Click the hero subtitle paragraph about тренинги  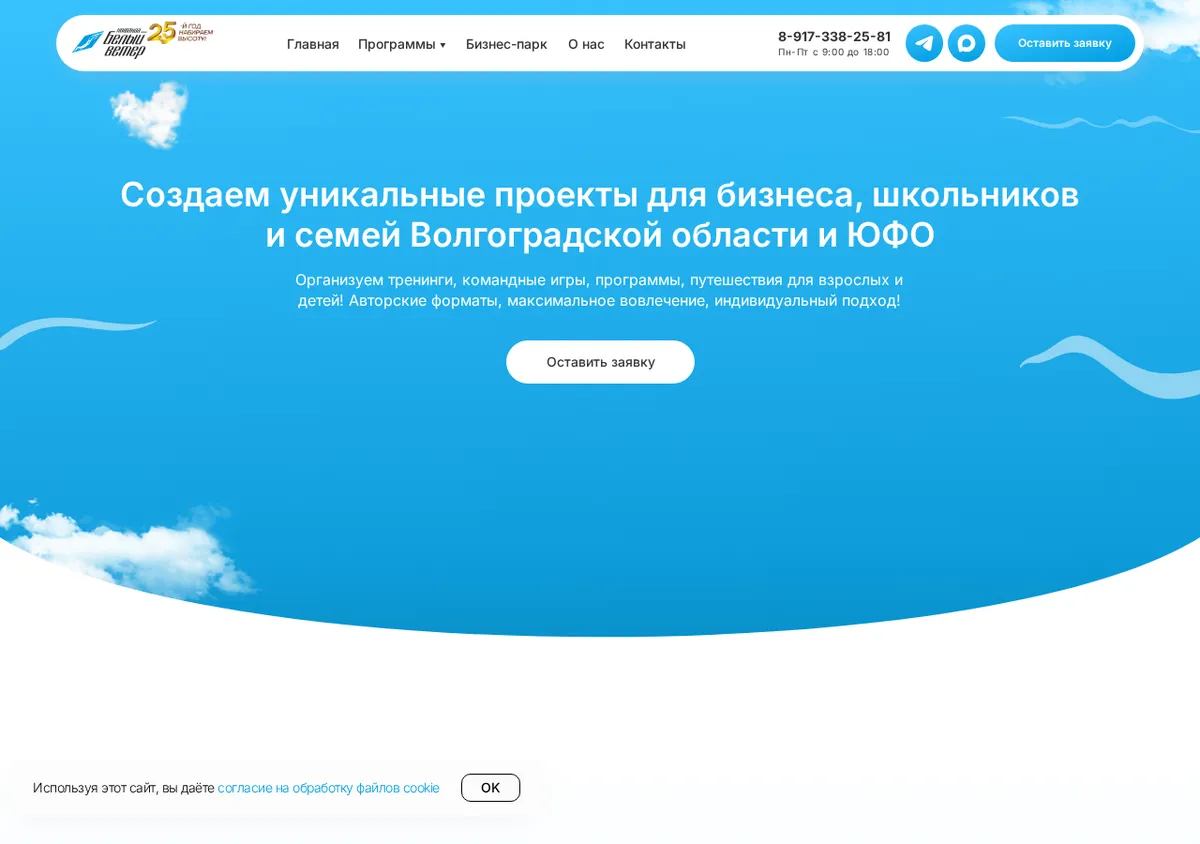tap(600, 290)
